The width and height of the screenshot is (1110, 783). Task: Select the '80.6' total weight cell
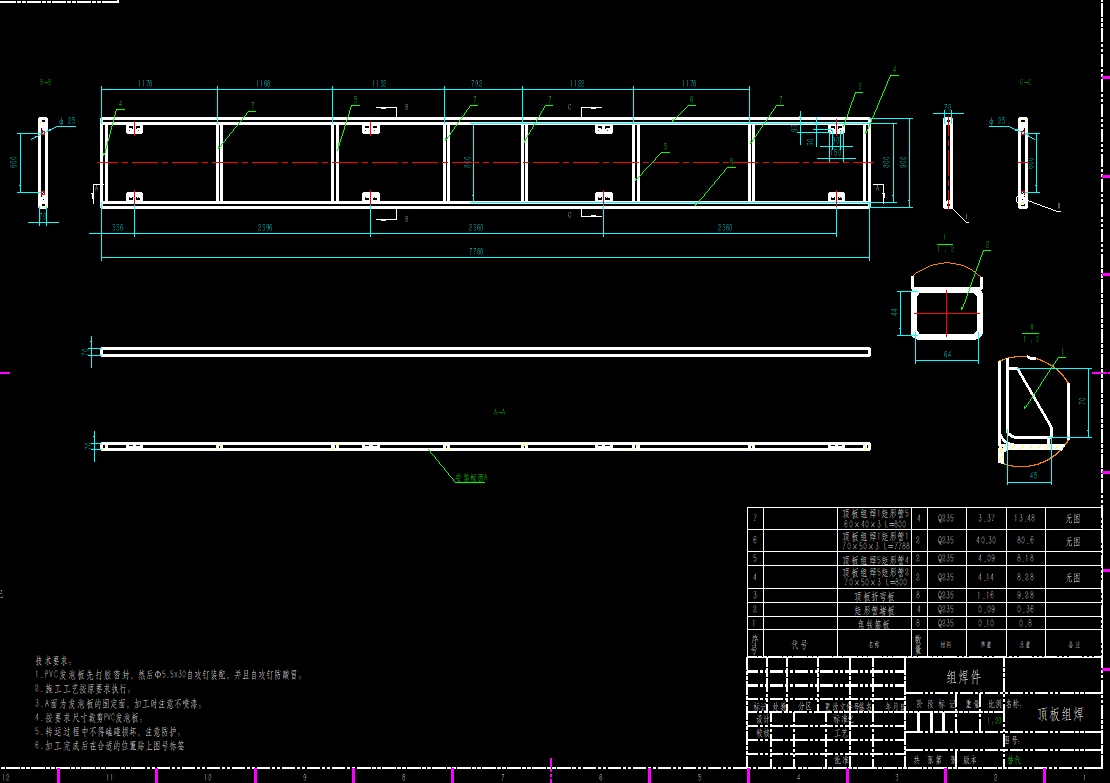(1024, 540)
